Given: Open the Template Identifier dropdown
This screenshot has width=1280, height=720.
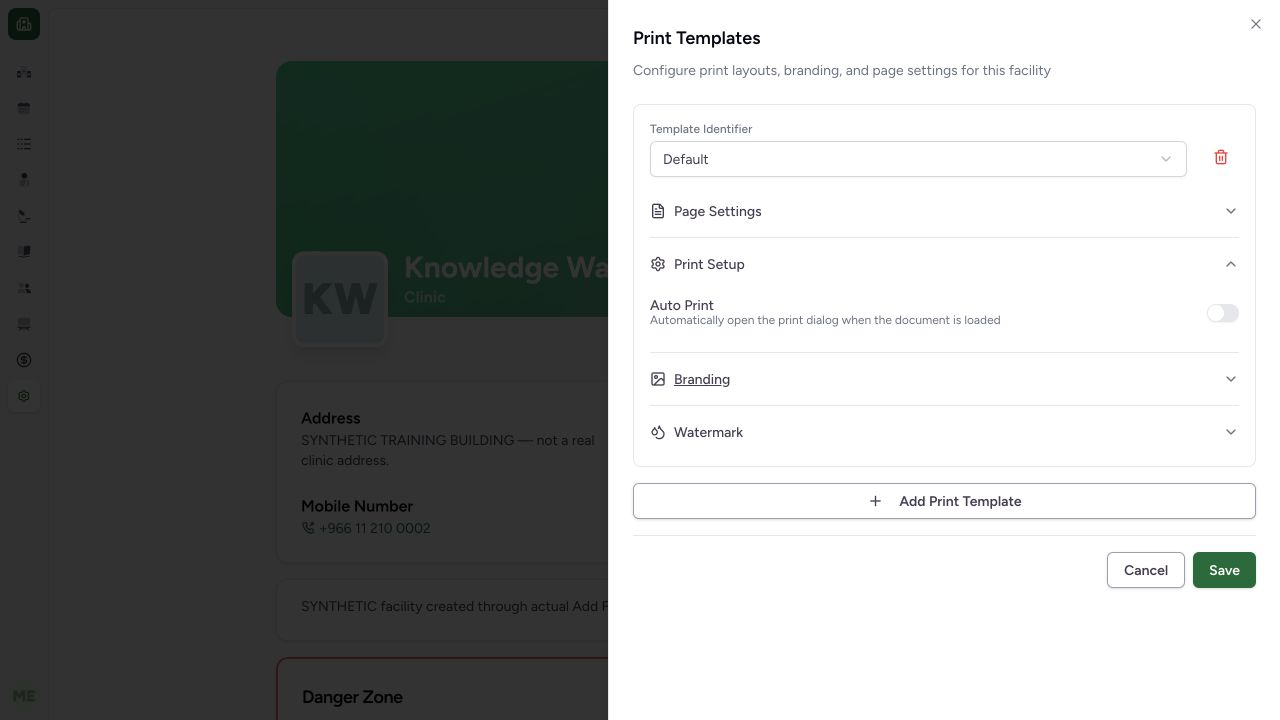Looking at the screenshot, I should coord(918,159).
